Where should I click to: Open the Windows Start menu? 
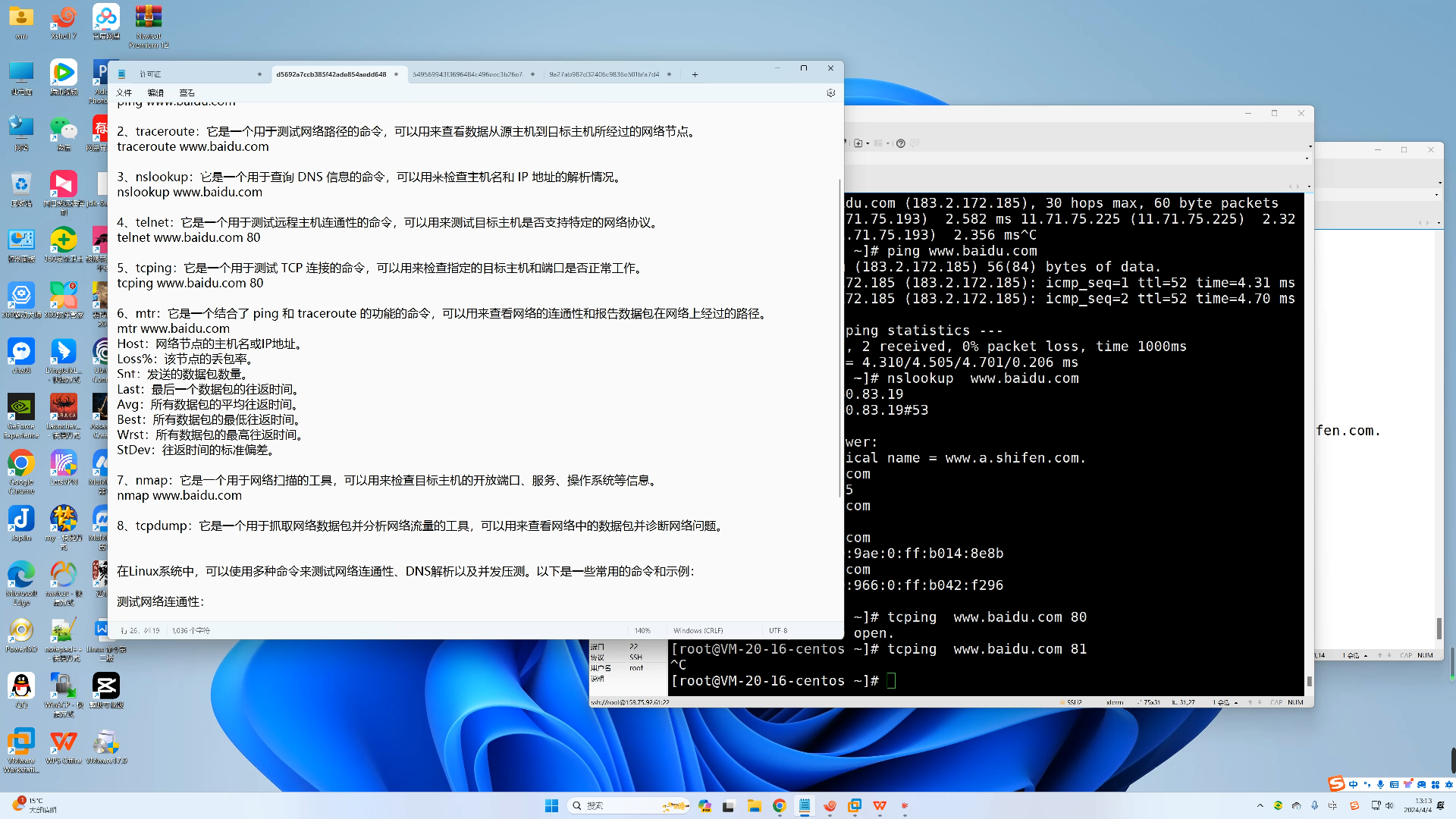click(551, 805)
